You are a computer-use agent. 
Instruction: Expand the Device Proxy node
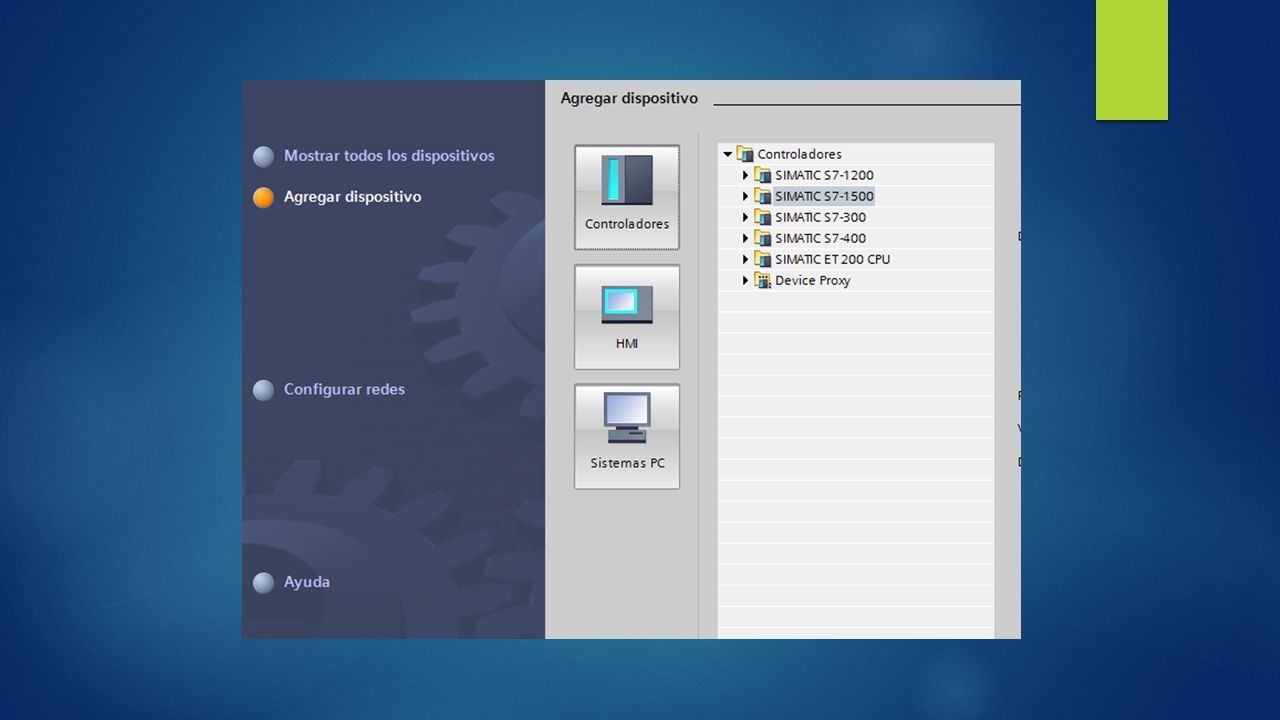coord(745,280)
